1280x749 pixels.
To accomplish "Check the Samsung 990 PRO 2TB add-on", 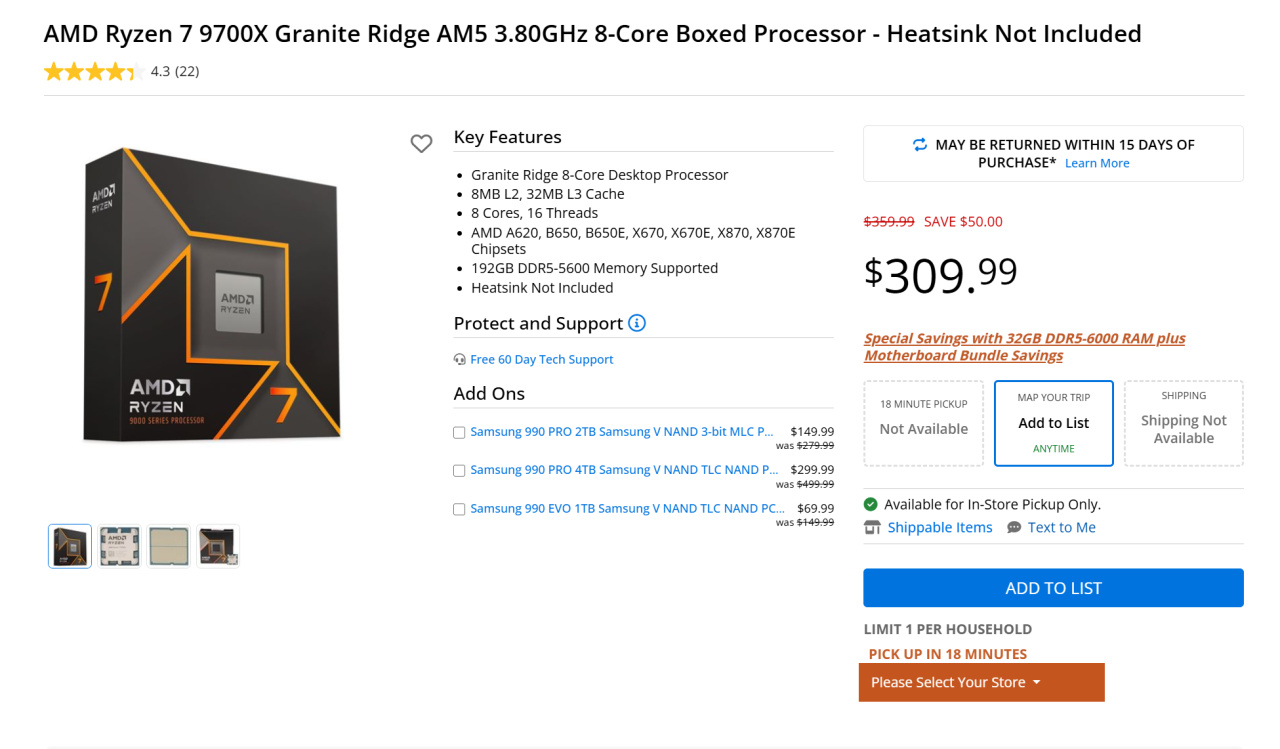I will pyautogui.click(x=459, y=433).
